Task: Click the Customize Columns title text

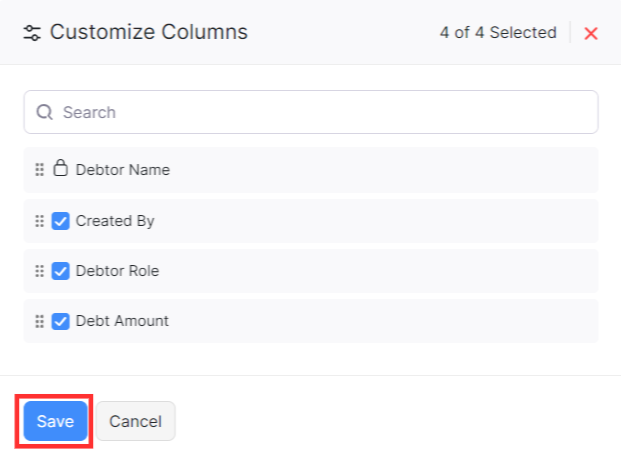Action: (x=149, y=32)
